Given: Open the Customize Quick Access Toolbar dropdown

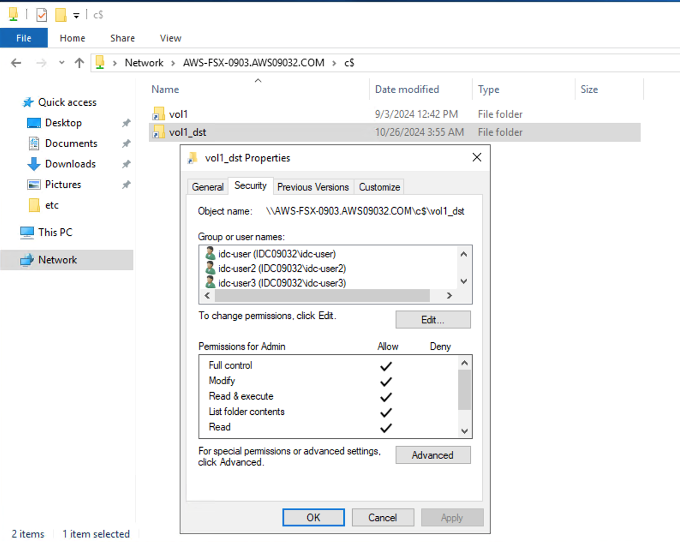Looking at the screenshot, I should click(76, 16).
